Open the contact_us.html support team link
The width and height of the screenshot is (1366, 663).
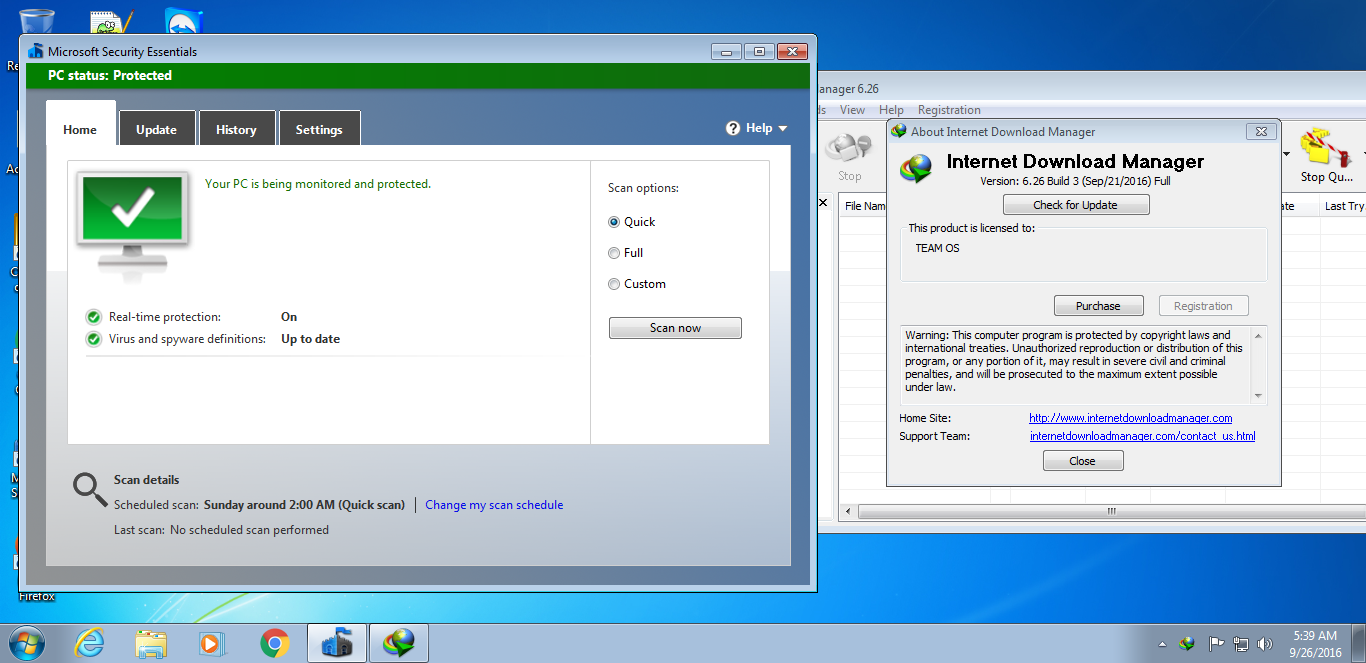tap(1142, 436)
